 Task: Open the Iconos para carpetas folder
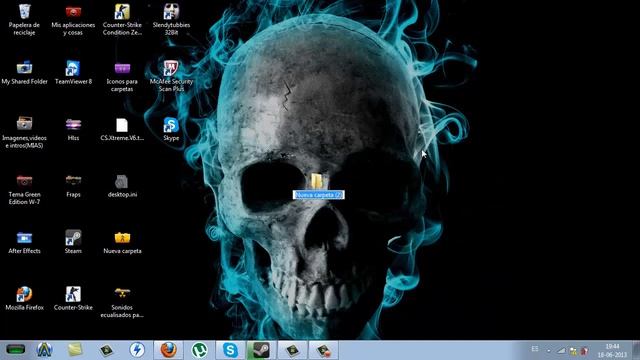click(x=122, y=76)
